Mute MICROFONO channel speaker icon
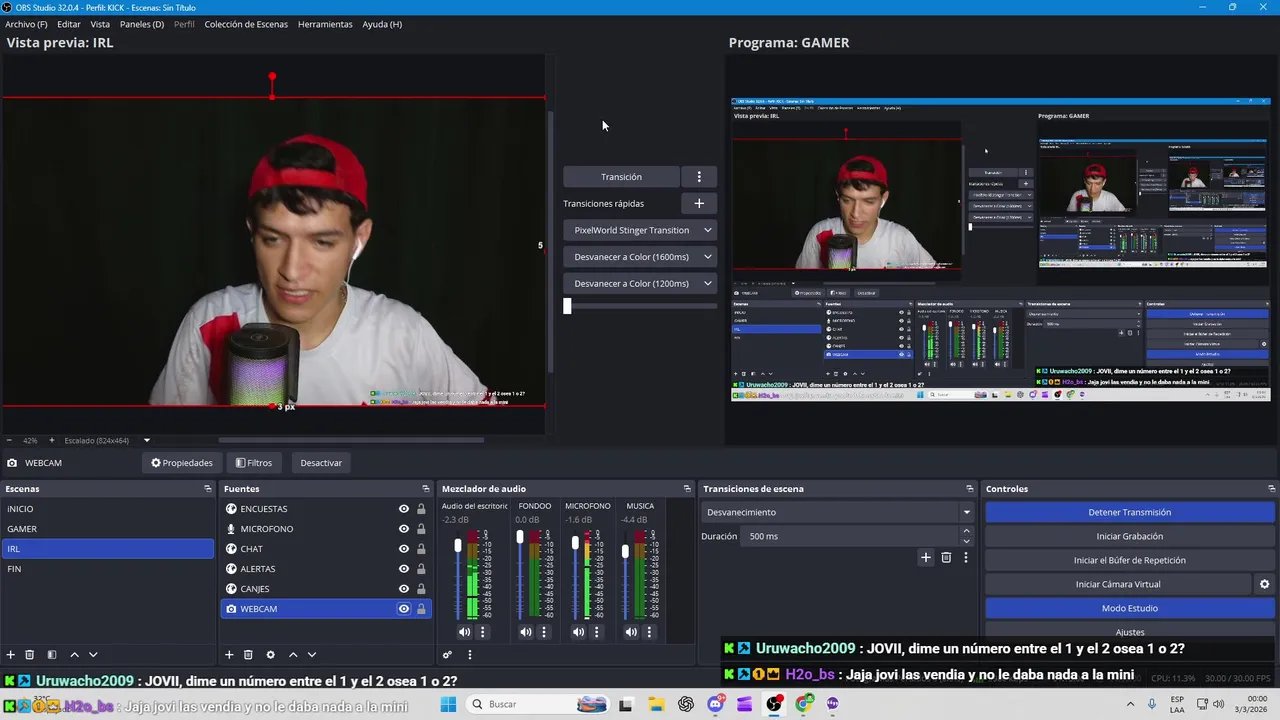Image resolution: width=1280 pixels, height=720 pixels. [578, 632]
